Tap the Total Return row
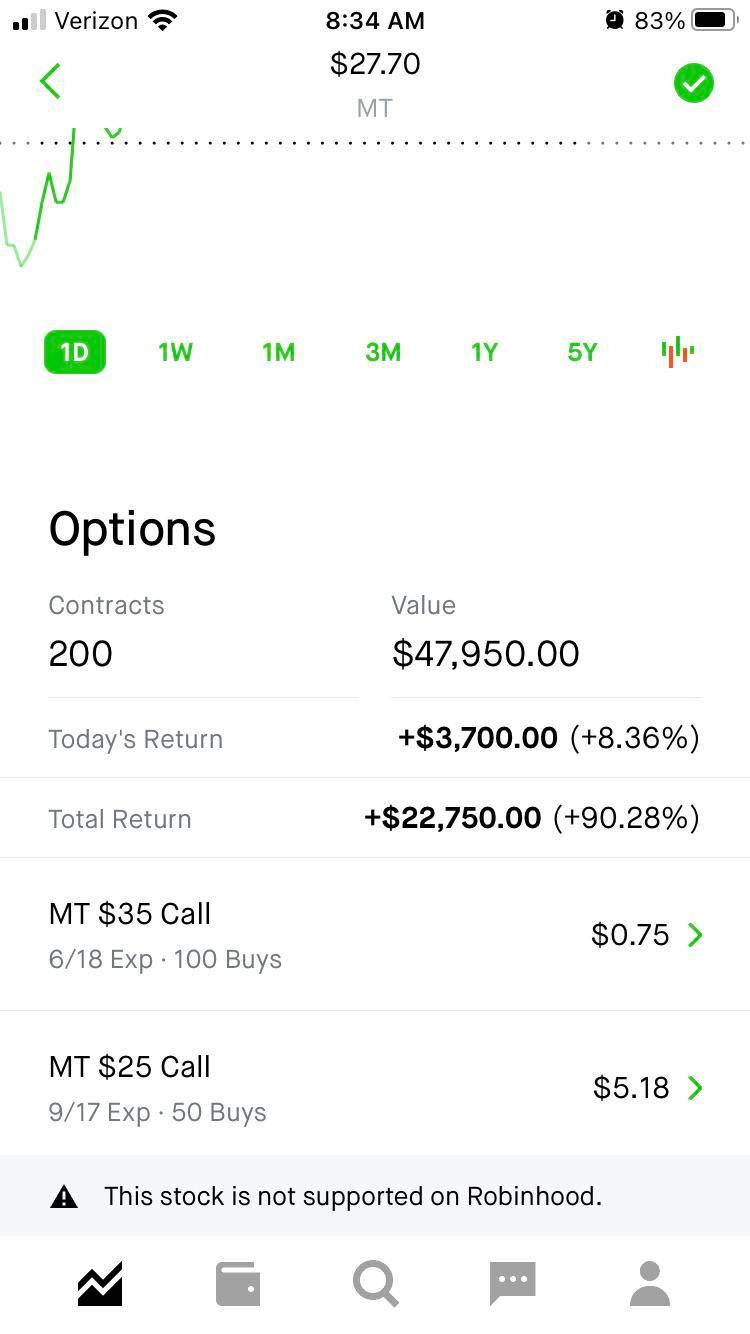This screenshot has width=750, height=1334. pos(374,819)
